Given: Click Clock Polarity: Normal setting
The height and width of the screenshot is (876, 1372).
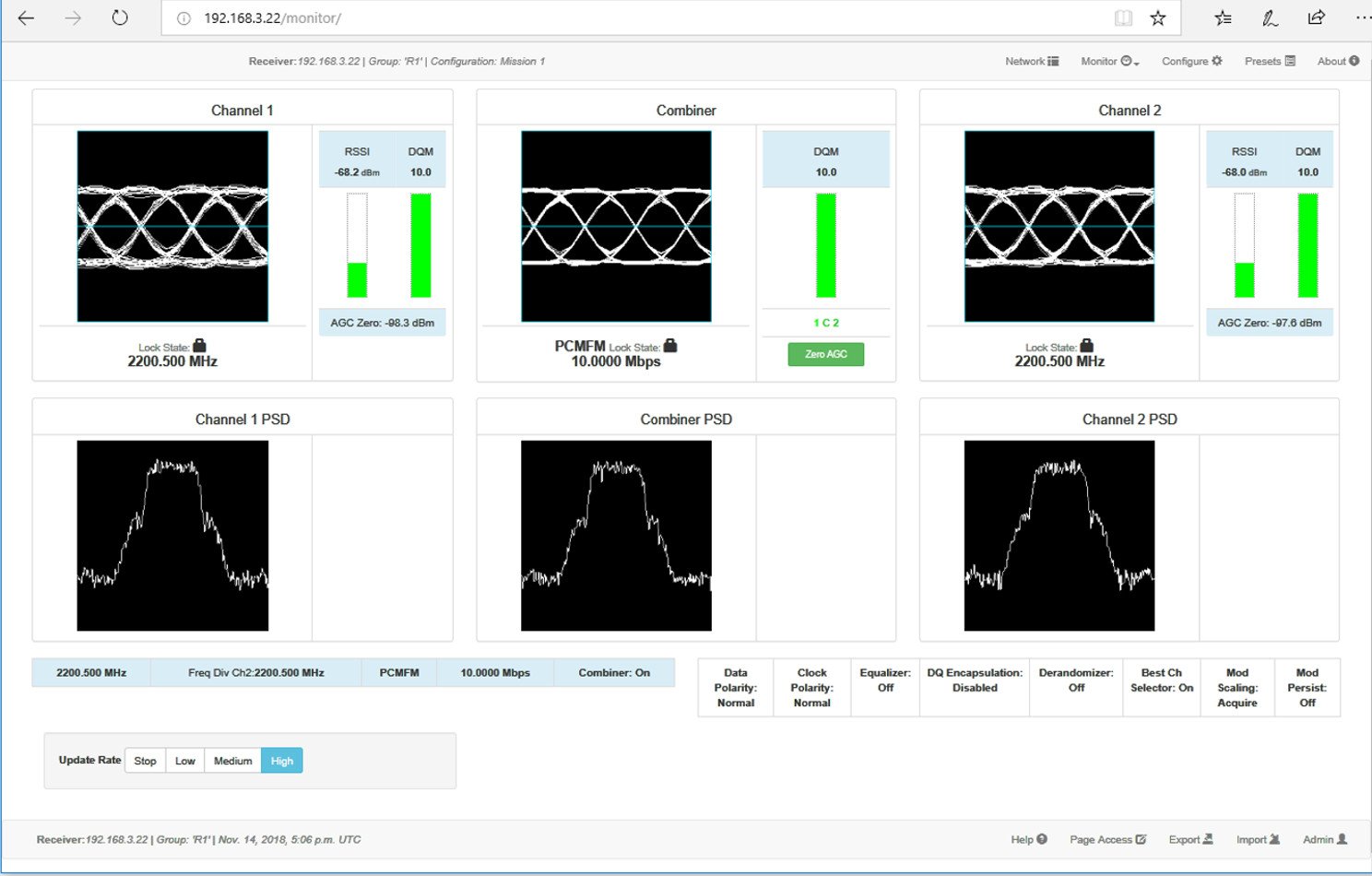Looking at the screenshot, I should tap(811, 687).
